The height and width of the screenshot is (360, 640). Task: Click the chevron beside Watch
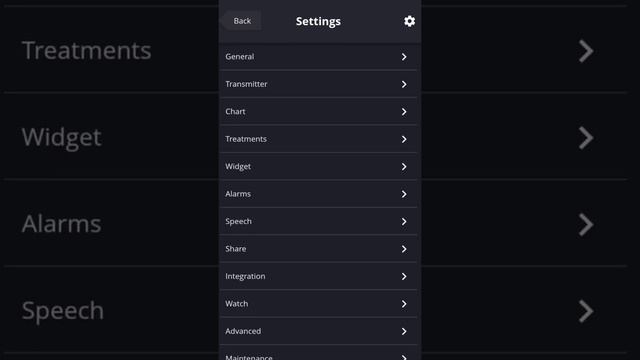(404, 304)
